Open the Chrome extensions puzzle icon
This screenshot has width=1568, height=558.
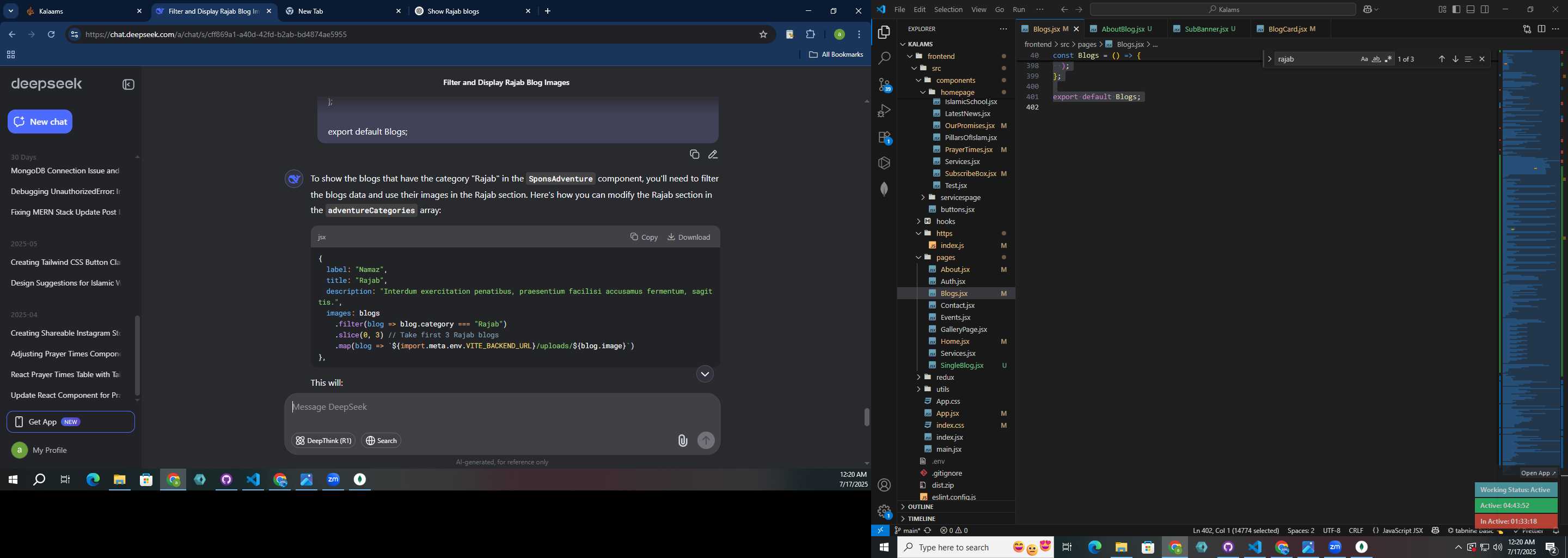pyautogui.click(x=810, y=35)
